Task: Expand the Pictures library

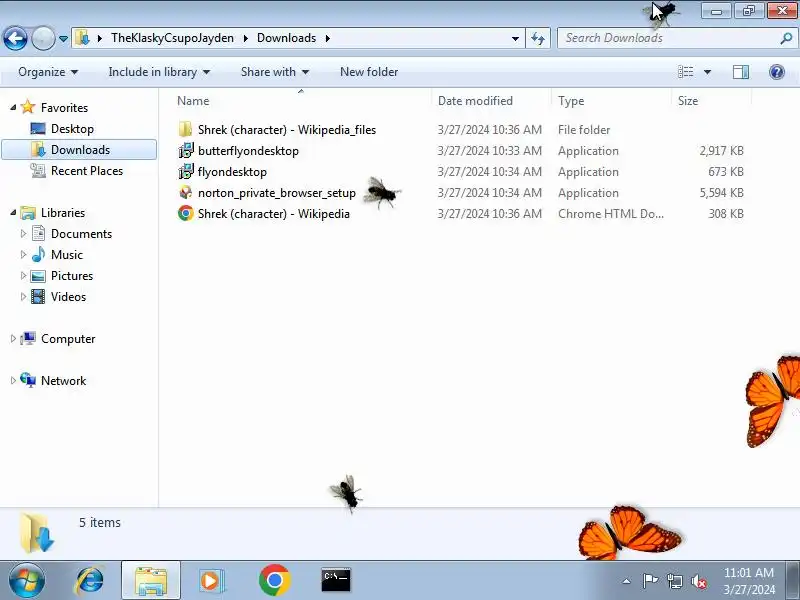Action: pos(23,275)
